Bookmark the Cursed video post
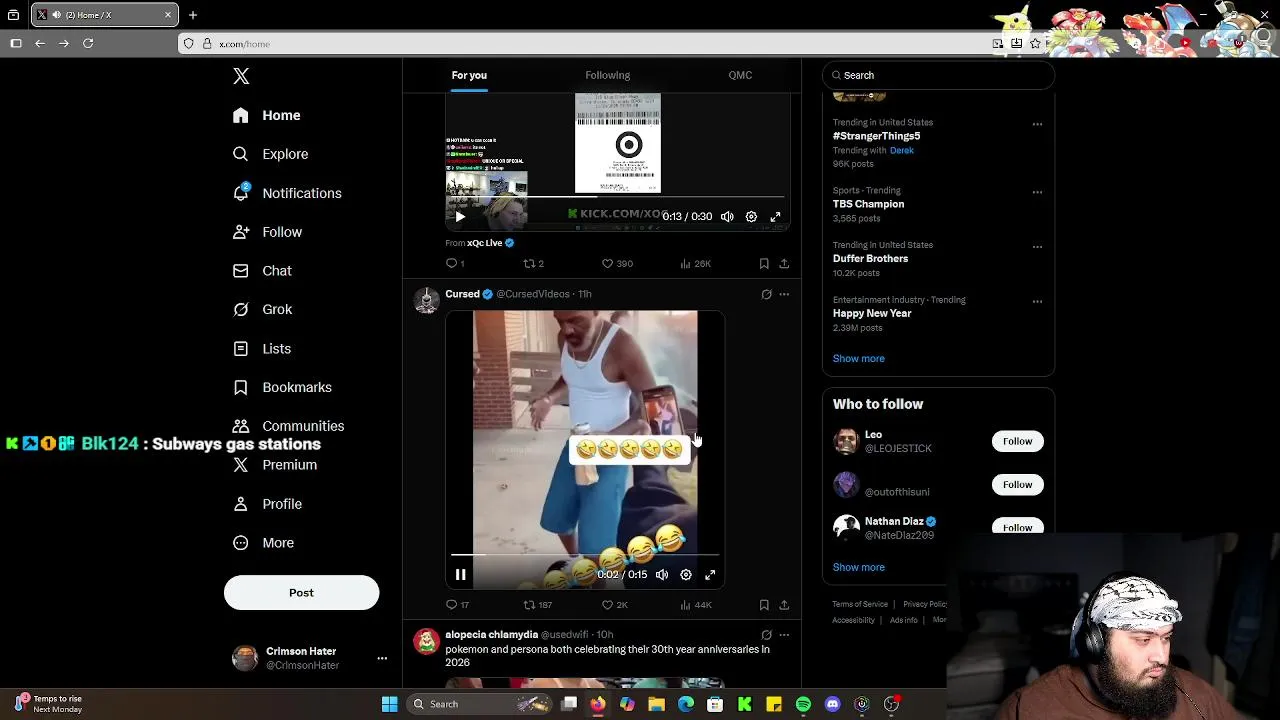1280x720 pixels. coord(764,605)
